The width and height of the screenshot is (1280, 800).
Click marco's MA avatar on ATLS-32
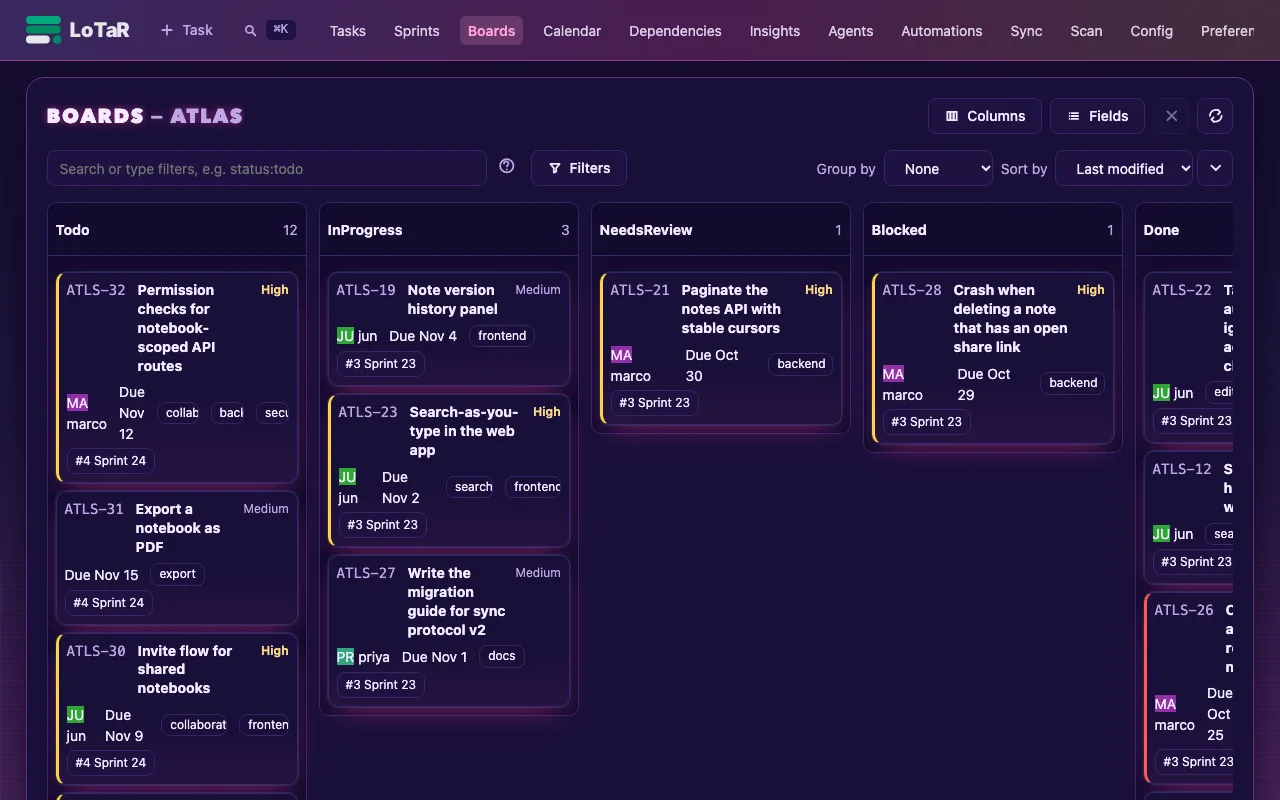77,403
